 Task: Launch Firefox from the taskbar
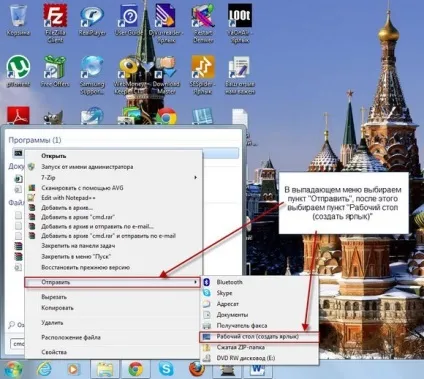(x=197, y=369)
